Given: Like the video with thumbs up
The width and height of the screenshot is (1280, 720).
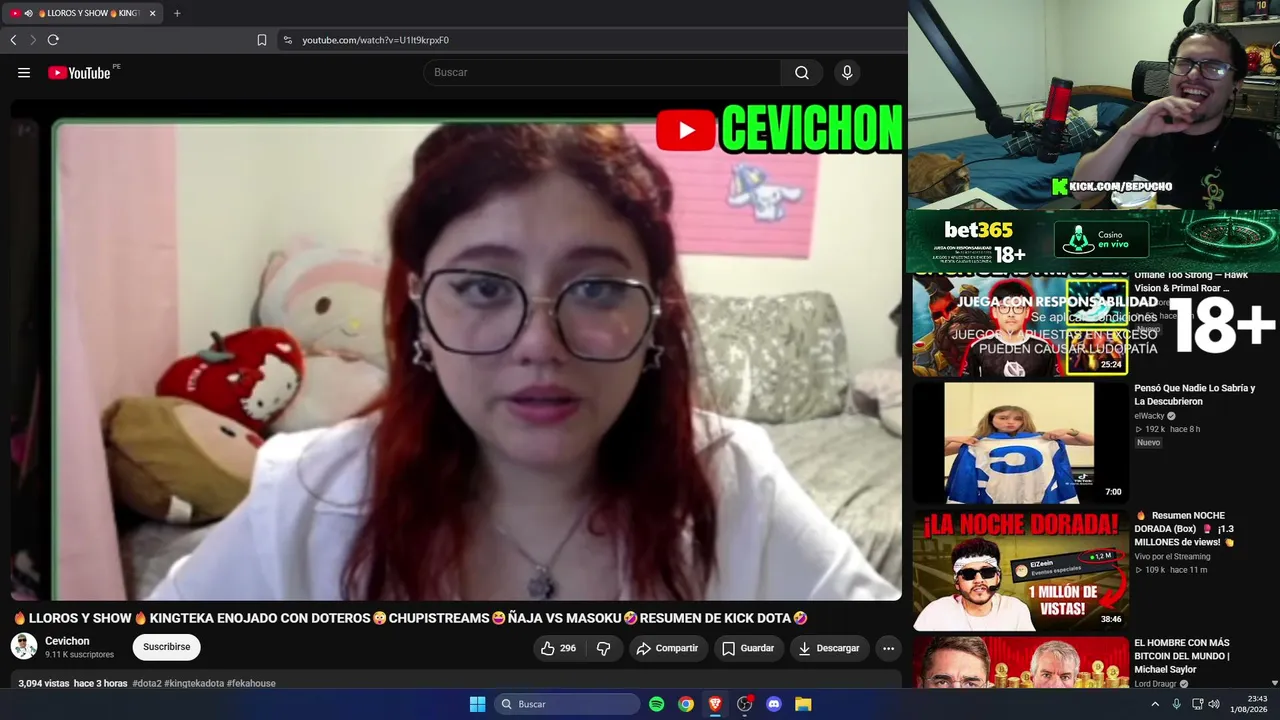Looking at the screenshot, I should click(x=558, y=648).
